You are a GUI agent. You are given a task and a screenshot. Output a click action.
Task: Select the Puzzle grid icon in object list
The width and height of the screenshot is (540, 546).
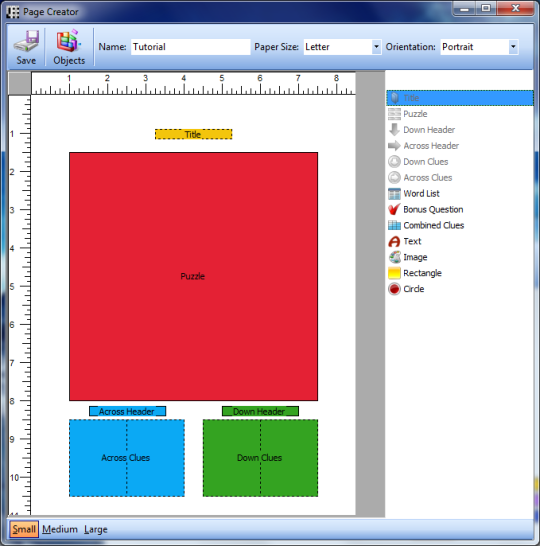click(394, 114)
